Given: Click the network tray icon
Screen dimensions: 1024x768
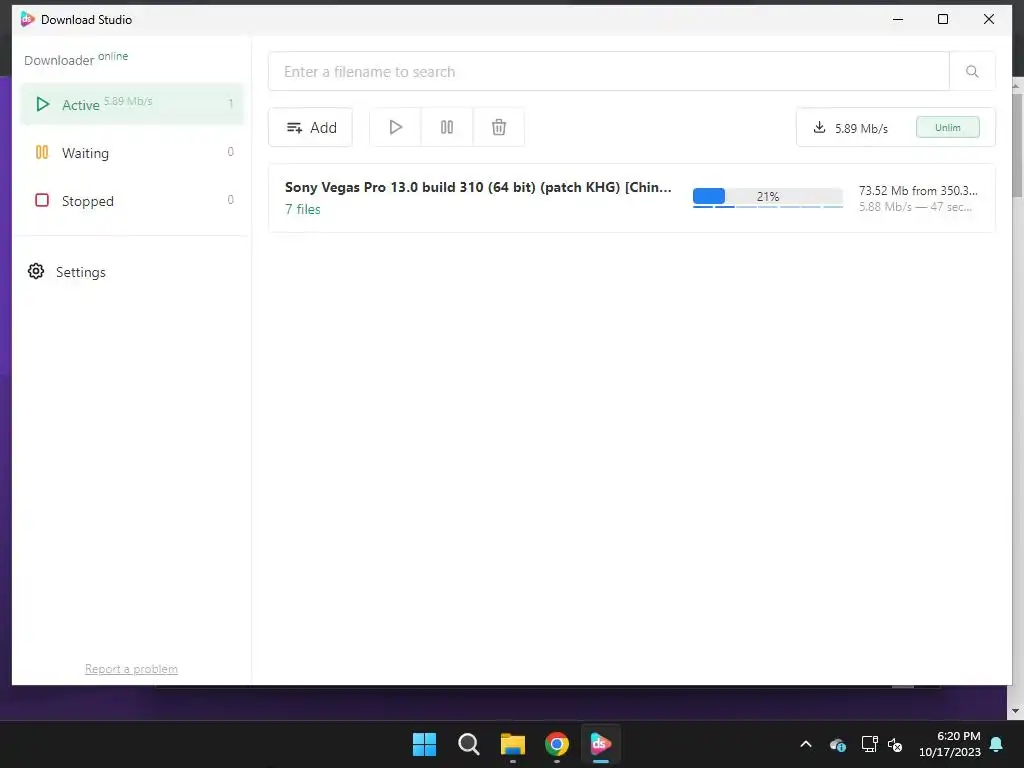Looking at the screenshot, I should coord(869,744).
